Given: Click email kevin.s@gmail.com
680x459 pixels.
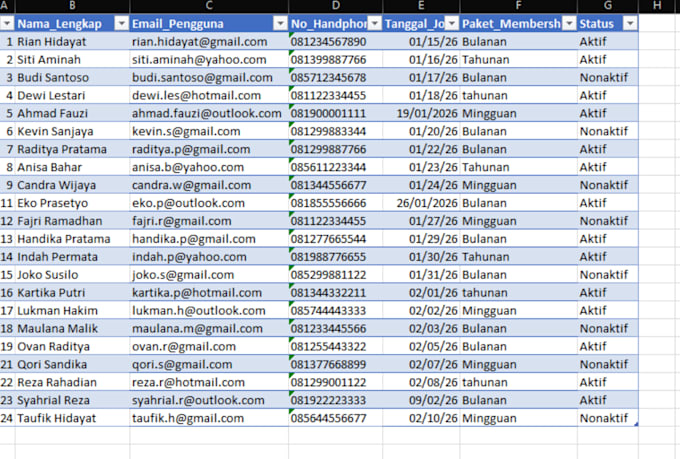Looking at the screenshot, I should click(209, 131).
